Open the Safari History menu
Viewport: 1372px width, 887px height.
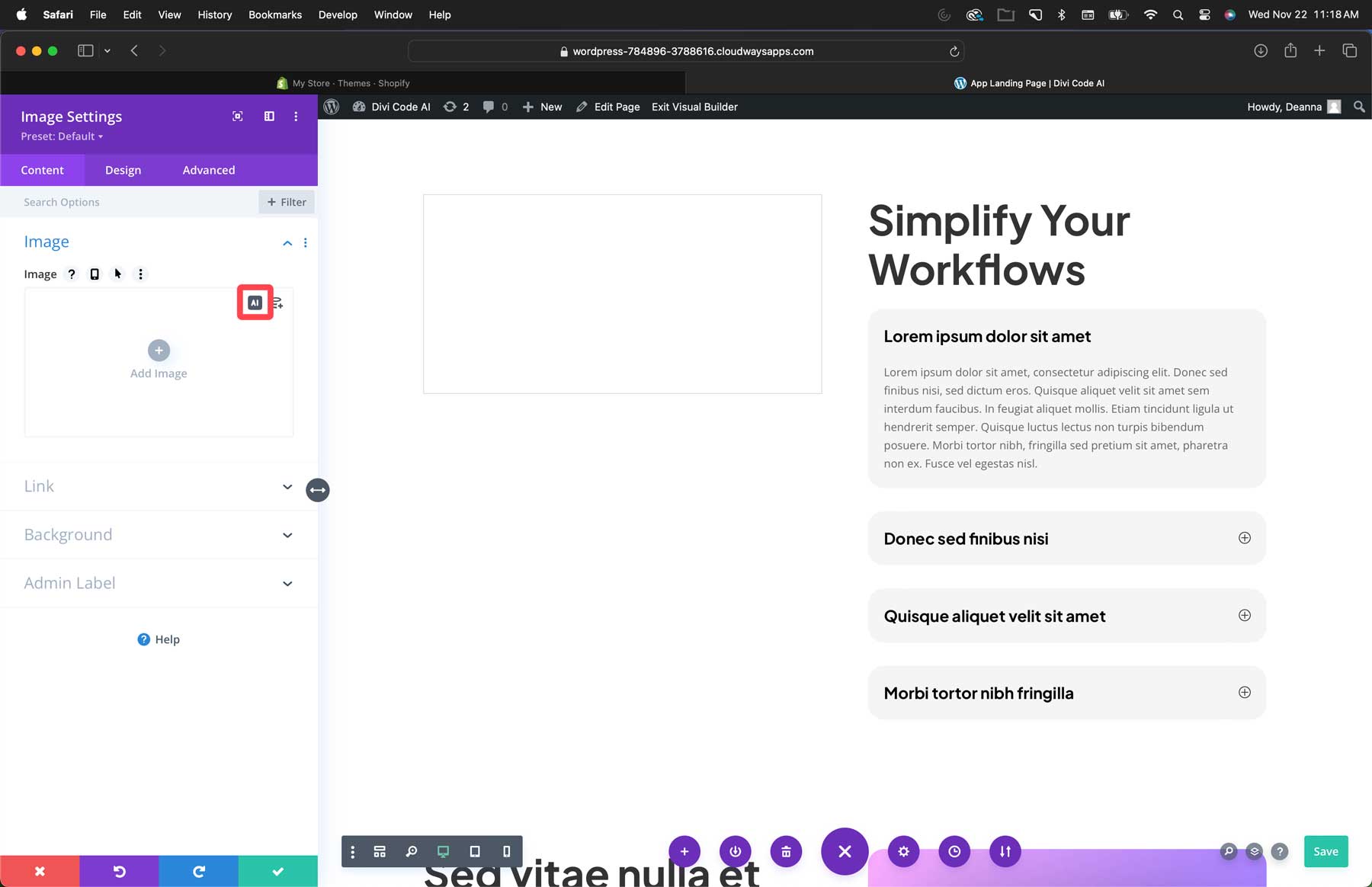pos(214,14)
